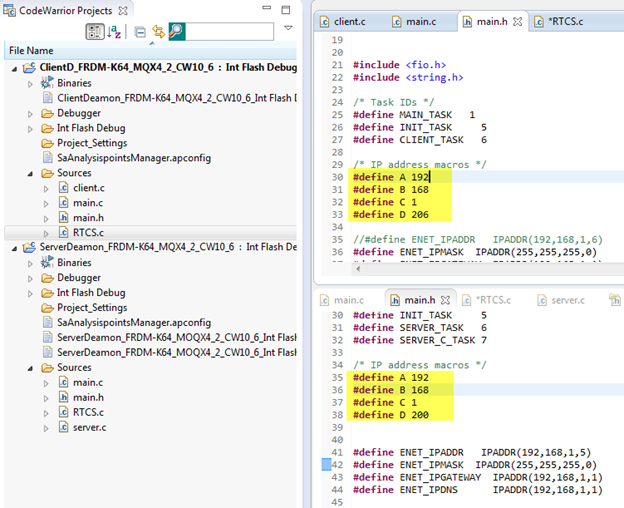Collapse the ClientD_FRDM-K64 project node
Viewport: 624px width, 508px height.
tap(15, 69)
